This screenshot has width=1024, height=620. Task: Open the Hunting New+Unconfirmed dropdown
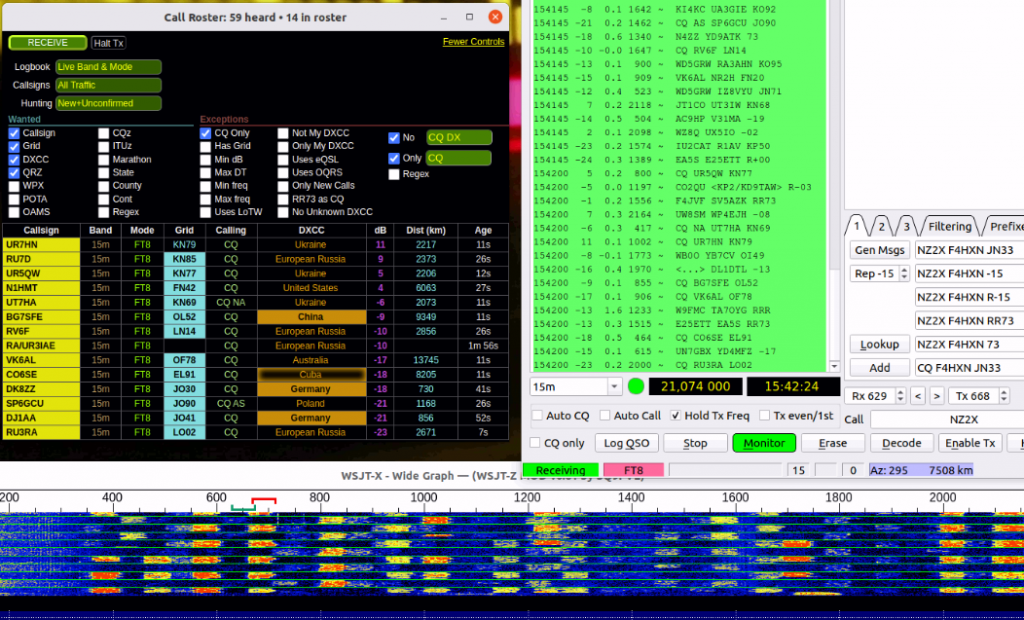(x=107, y=102)
